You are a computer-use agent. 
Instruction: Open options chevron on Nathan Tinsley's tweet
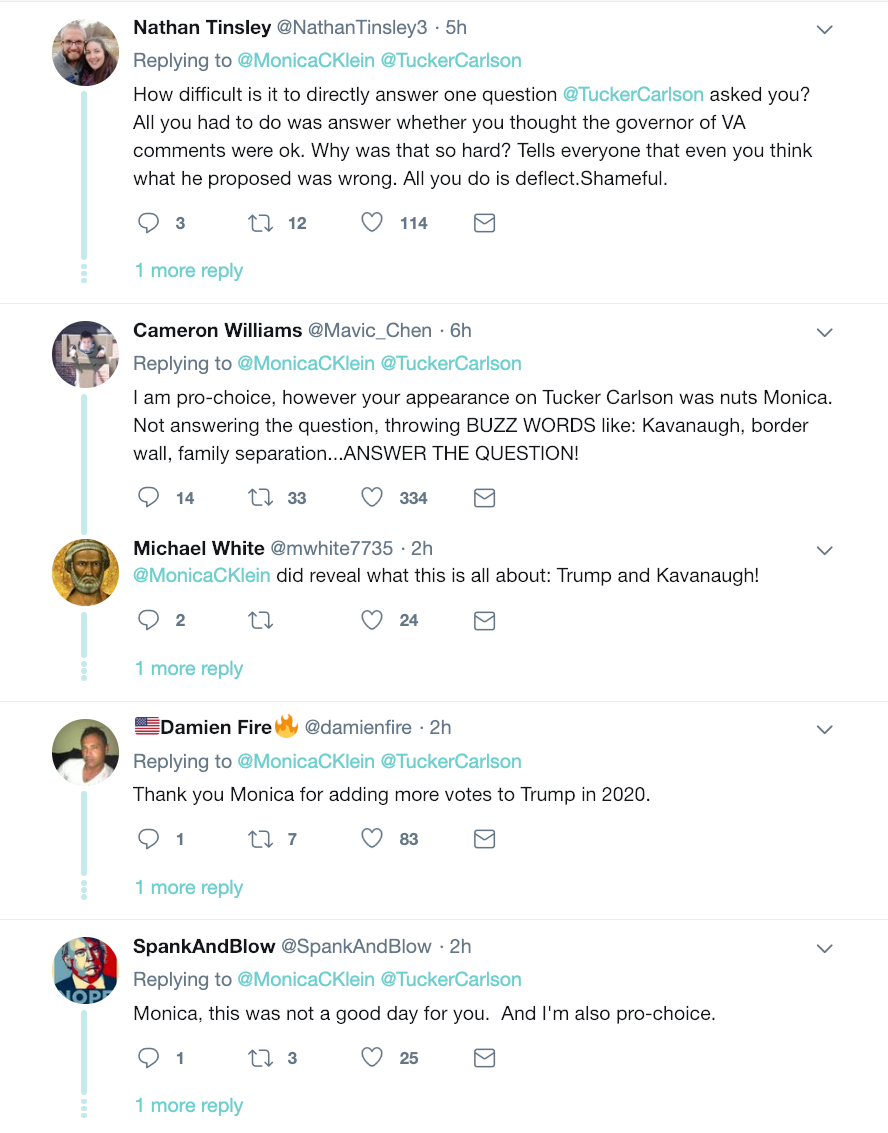(x=825, y=30)
